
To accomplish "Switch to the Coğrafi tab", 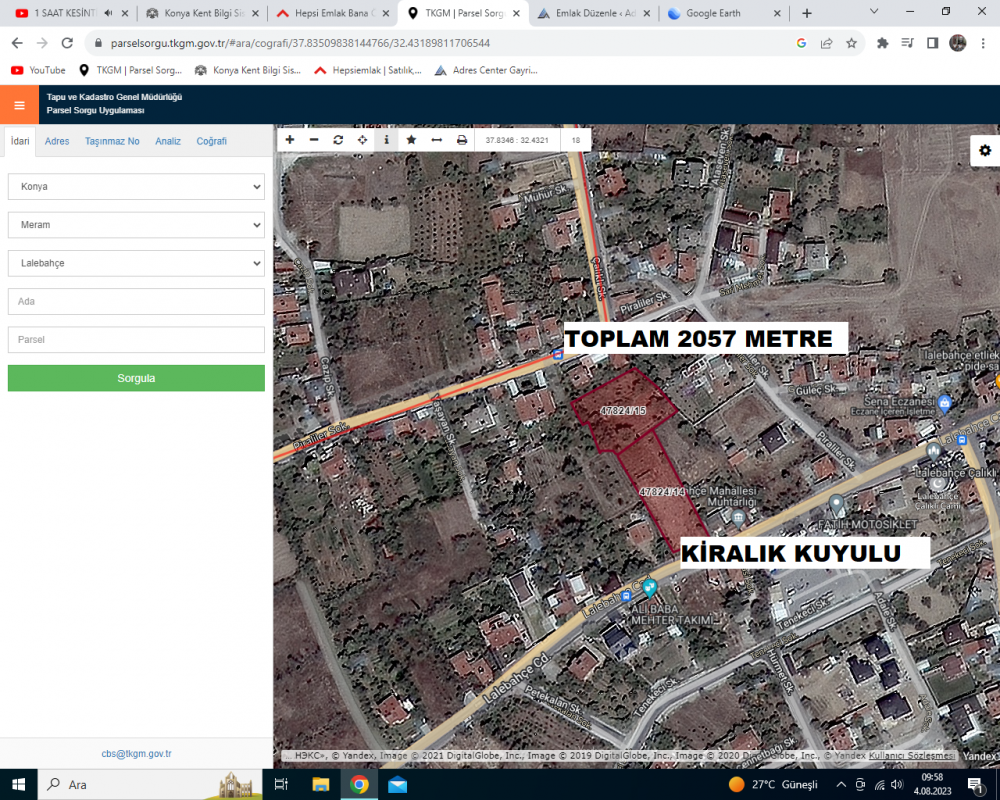I will (x=211, y=141).
